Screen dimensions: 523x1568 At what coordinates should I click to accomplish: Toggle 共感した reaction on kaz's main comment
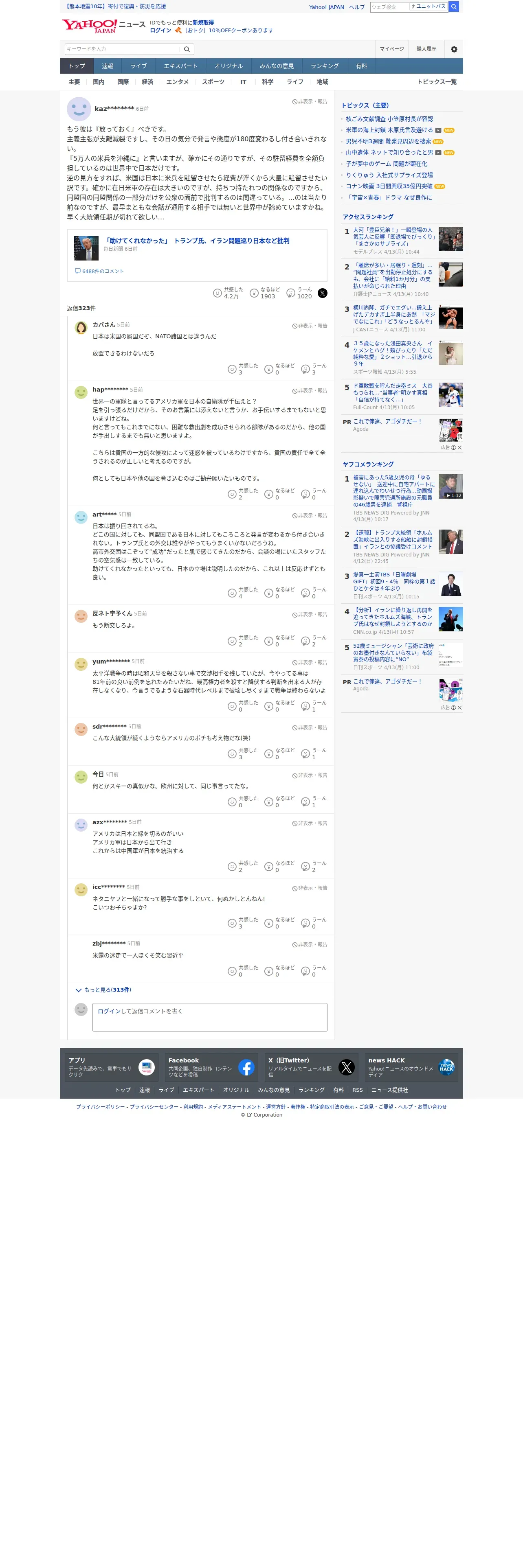pyautogui.click(x=229, y=293)
